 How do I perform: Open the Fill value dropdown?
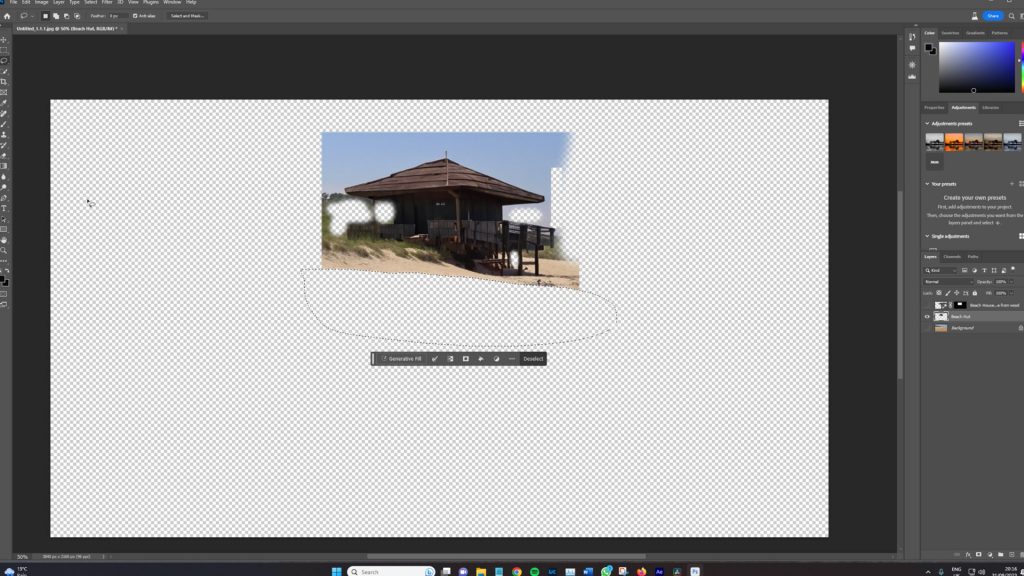coord(1012,293)
